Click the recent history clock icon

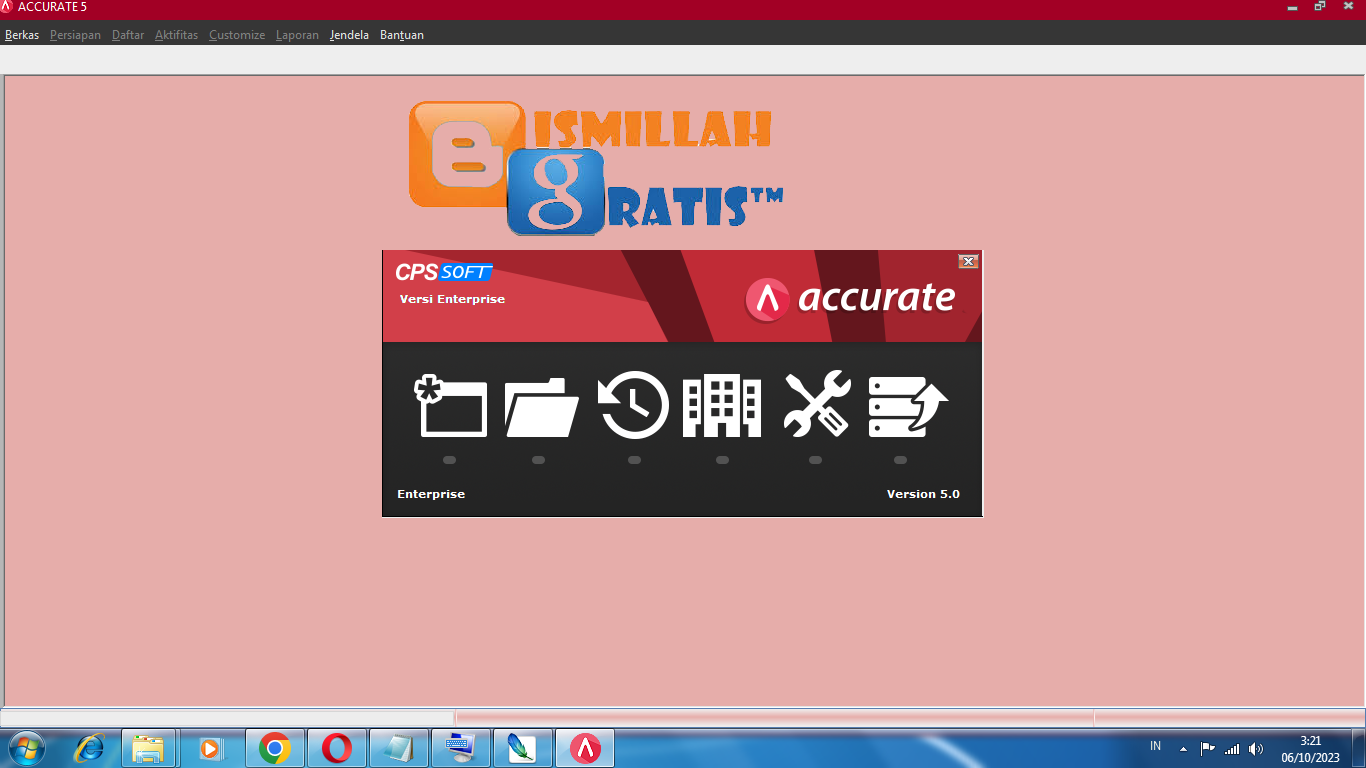634,405
